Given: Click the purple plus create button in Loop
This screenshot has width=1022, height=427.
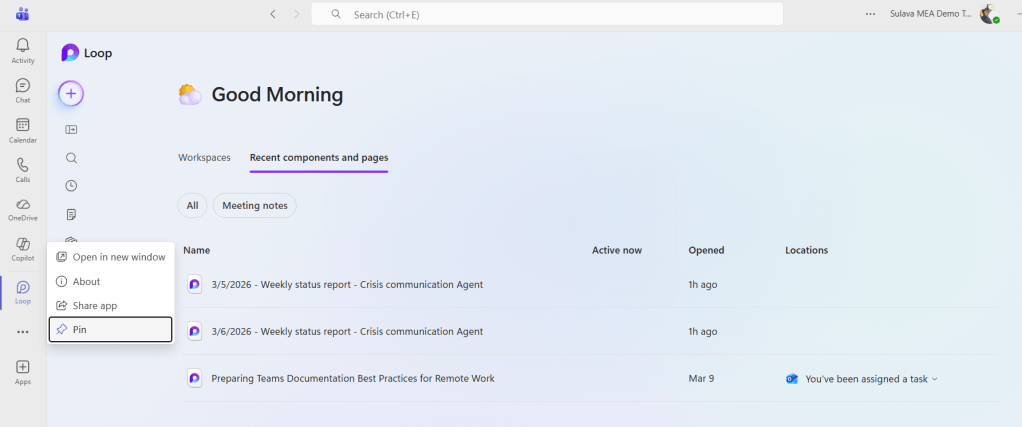Looking at the screenshot, I should [71, 94].
